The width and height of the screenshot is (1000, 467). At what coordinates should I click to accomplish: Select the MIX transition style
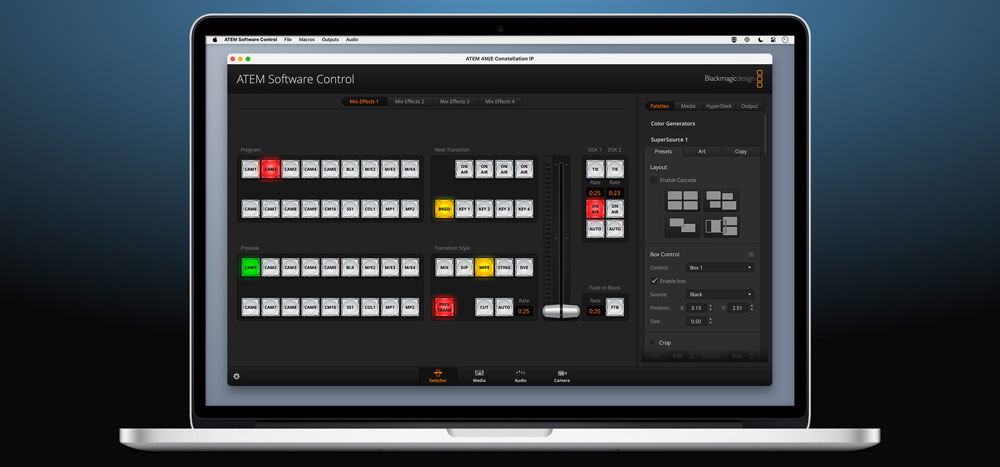pyautogui.click(x=445, y=267)
